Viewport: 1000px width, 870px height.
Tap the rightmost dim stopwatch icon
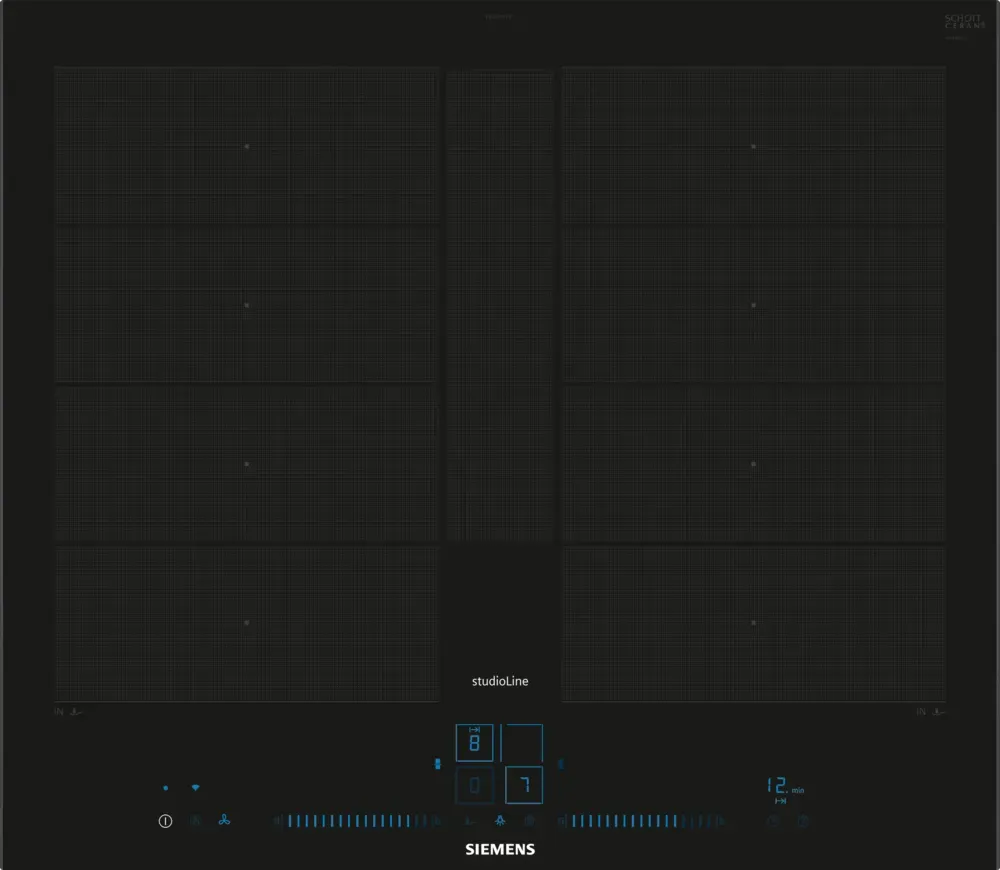(x=803, y=821)
